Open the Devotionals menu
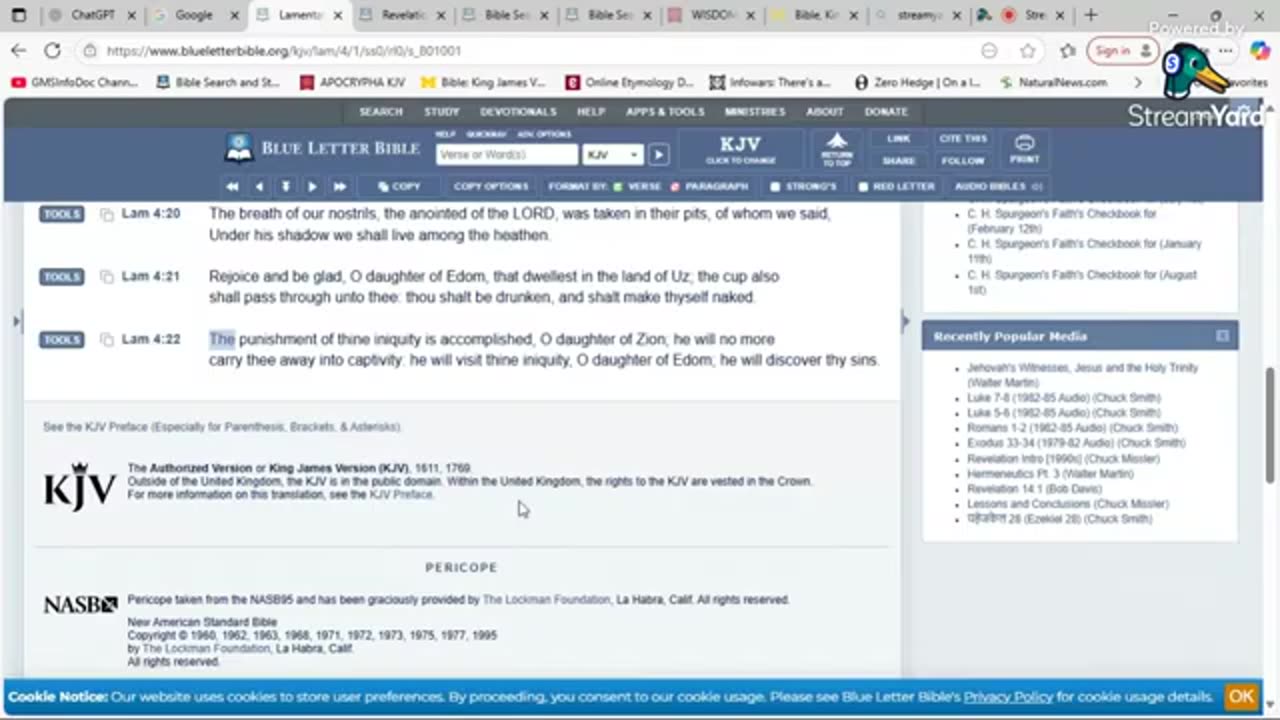Viewport: 1280px width, 720px height. (x=518, y=112)
